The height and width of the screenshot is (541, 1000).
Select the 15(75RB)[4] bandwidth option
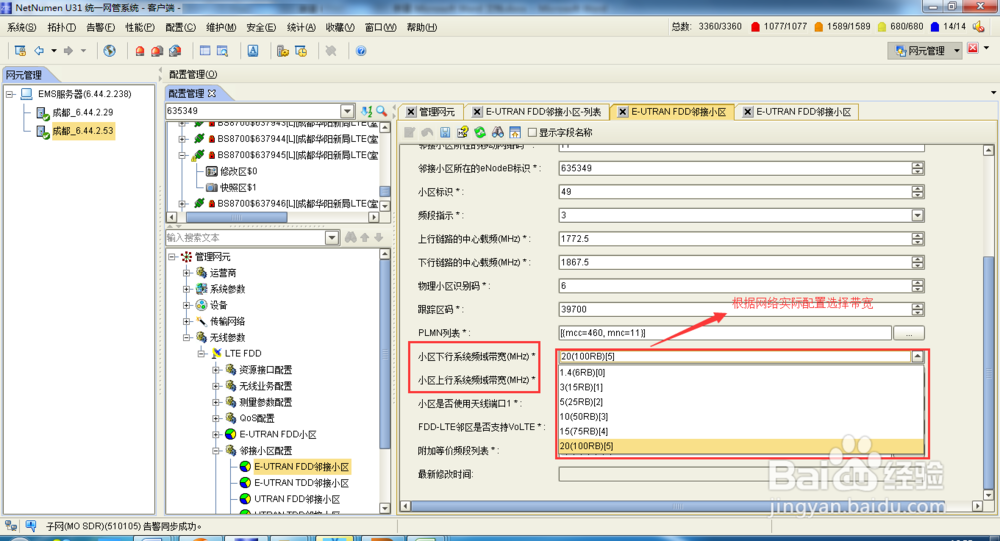tap(740, 431)
